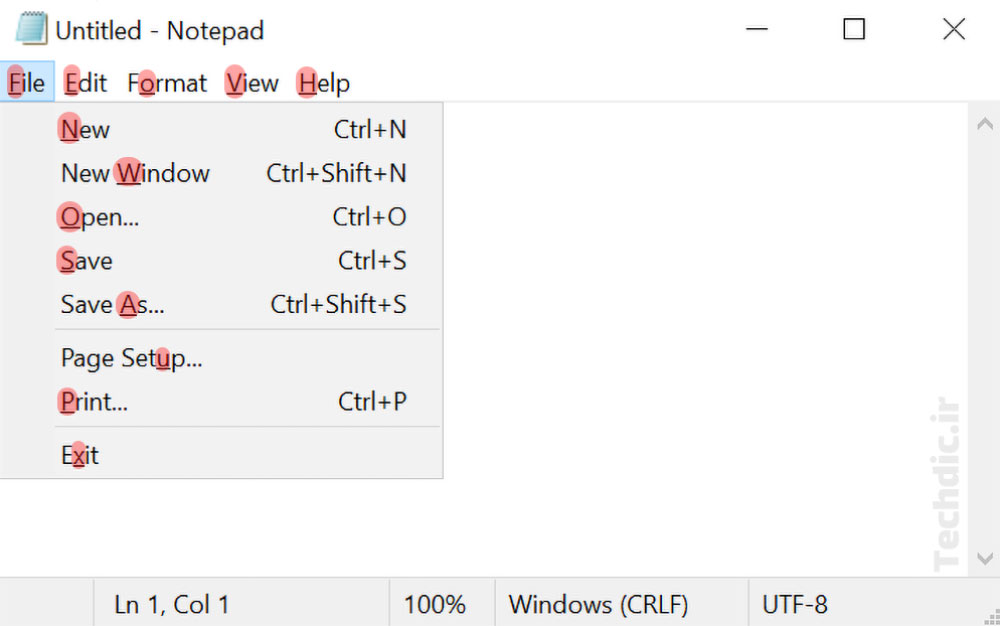The width and height of the screenshot is (1000, 626).
Task: Click Open... in the File menu
Action: coord(100,217)
